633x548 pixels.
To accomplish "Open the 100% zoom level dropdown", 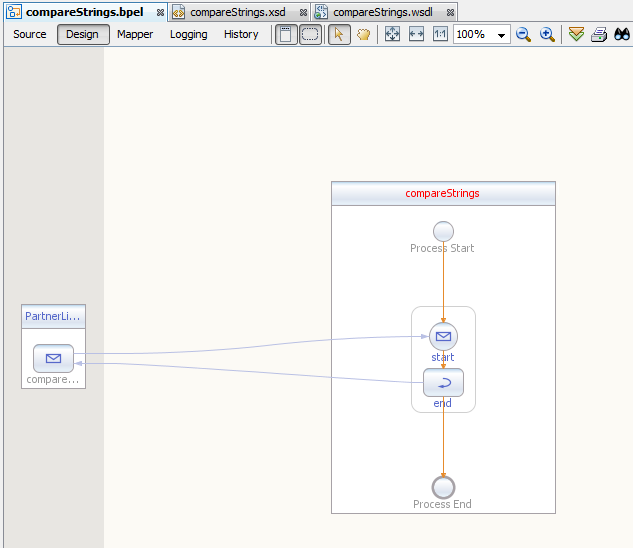I will (x=501, y=35).
